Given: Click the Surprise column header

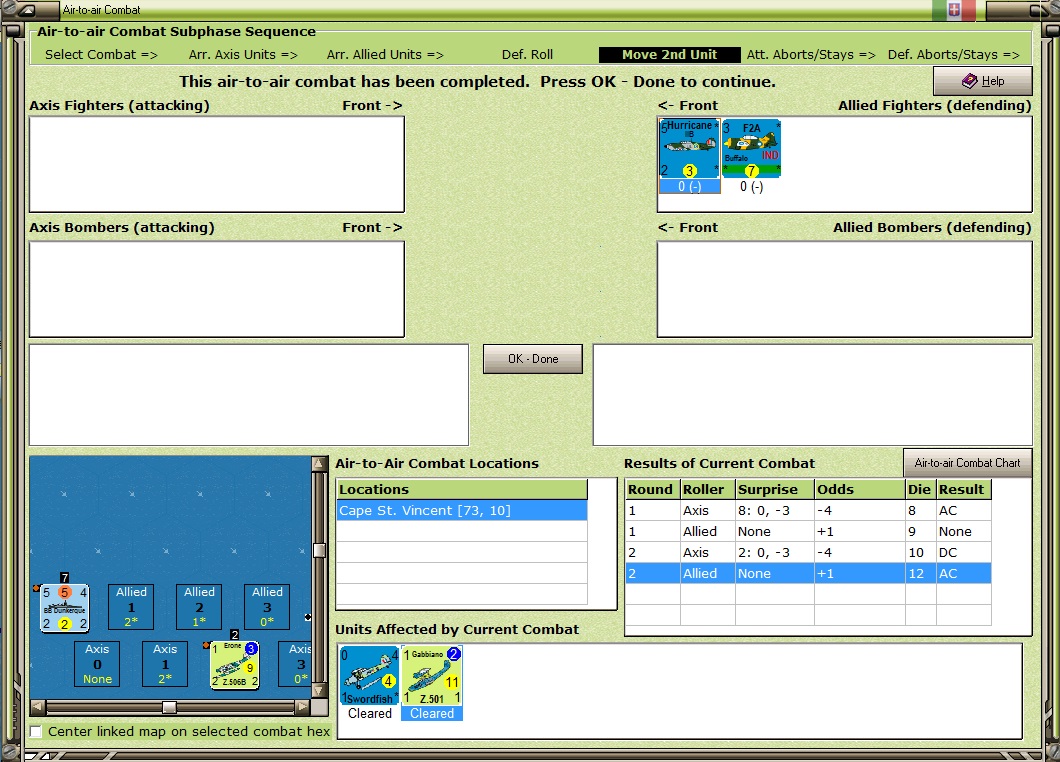Looking at the screenshot, I should coord(775,490).
